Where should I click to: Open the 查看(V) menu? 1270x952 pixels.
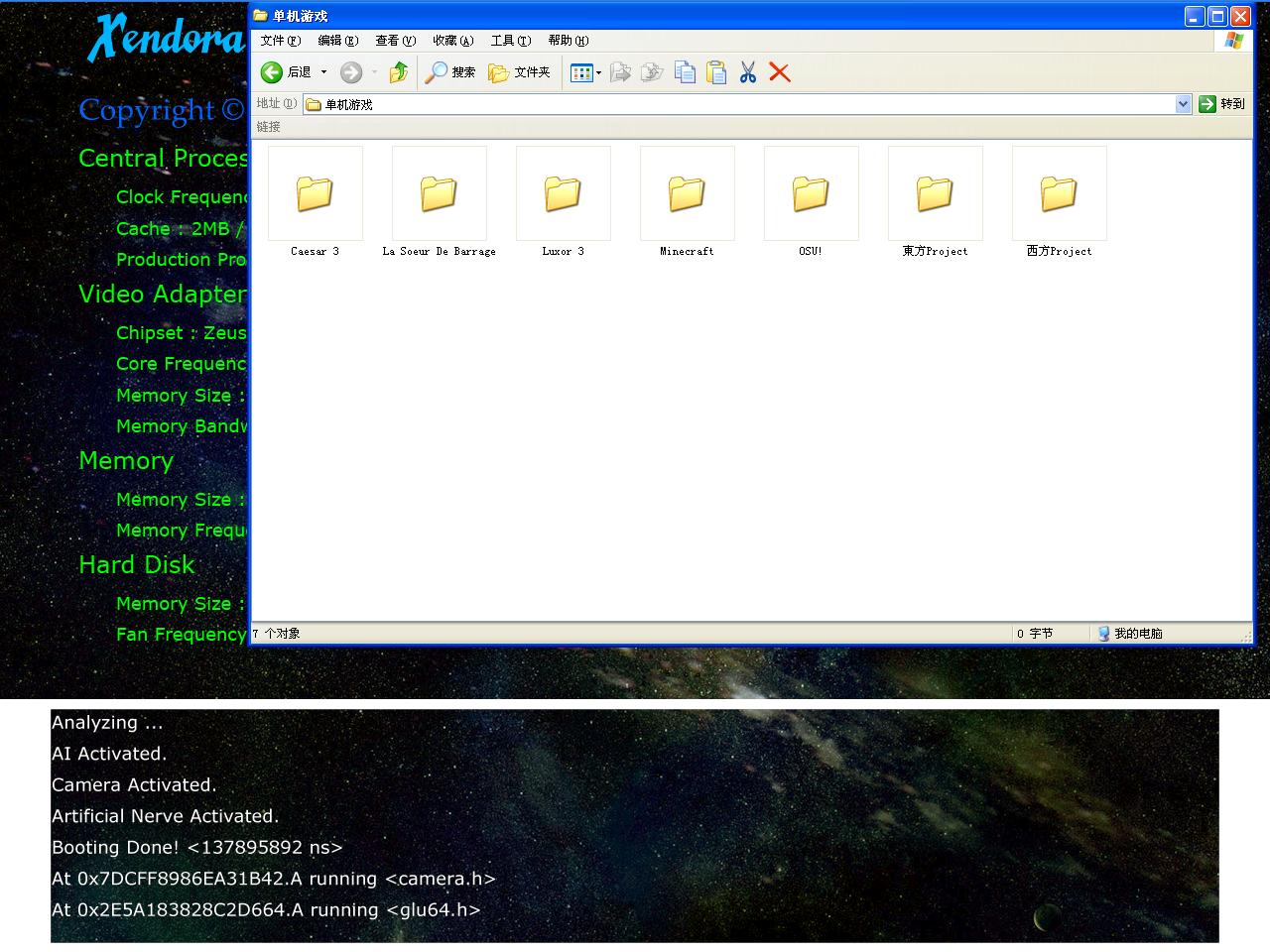(396, 41)
